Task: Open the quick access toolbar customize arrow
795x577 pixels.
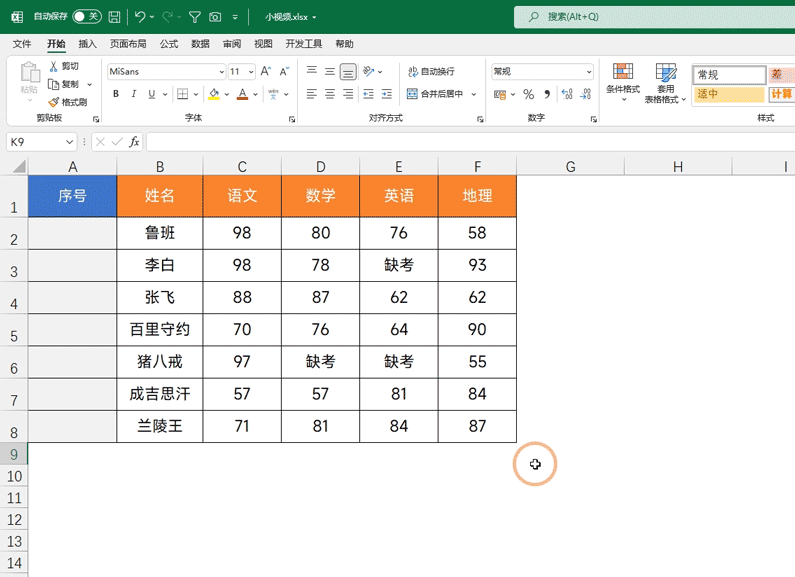Action: (235, 17)
